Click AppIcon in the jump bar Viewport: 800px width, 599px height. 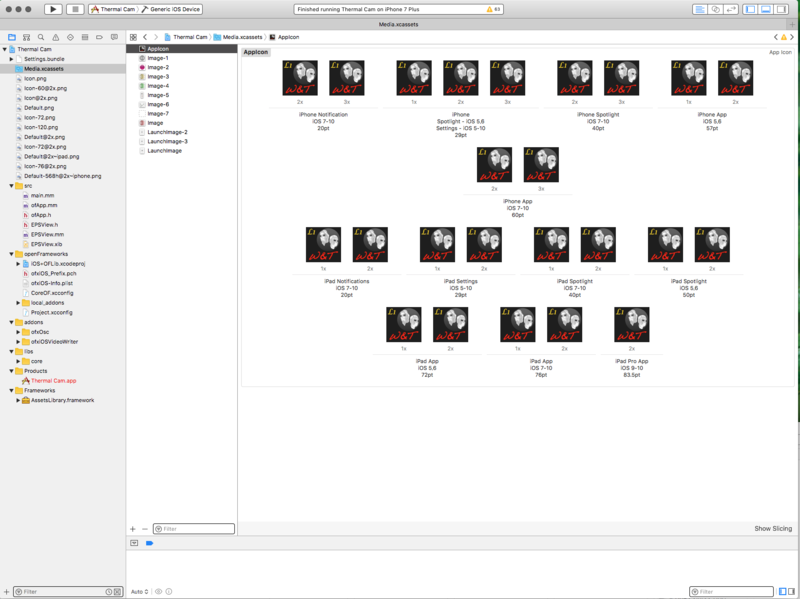284,37
